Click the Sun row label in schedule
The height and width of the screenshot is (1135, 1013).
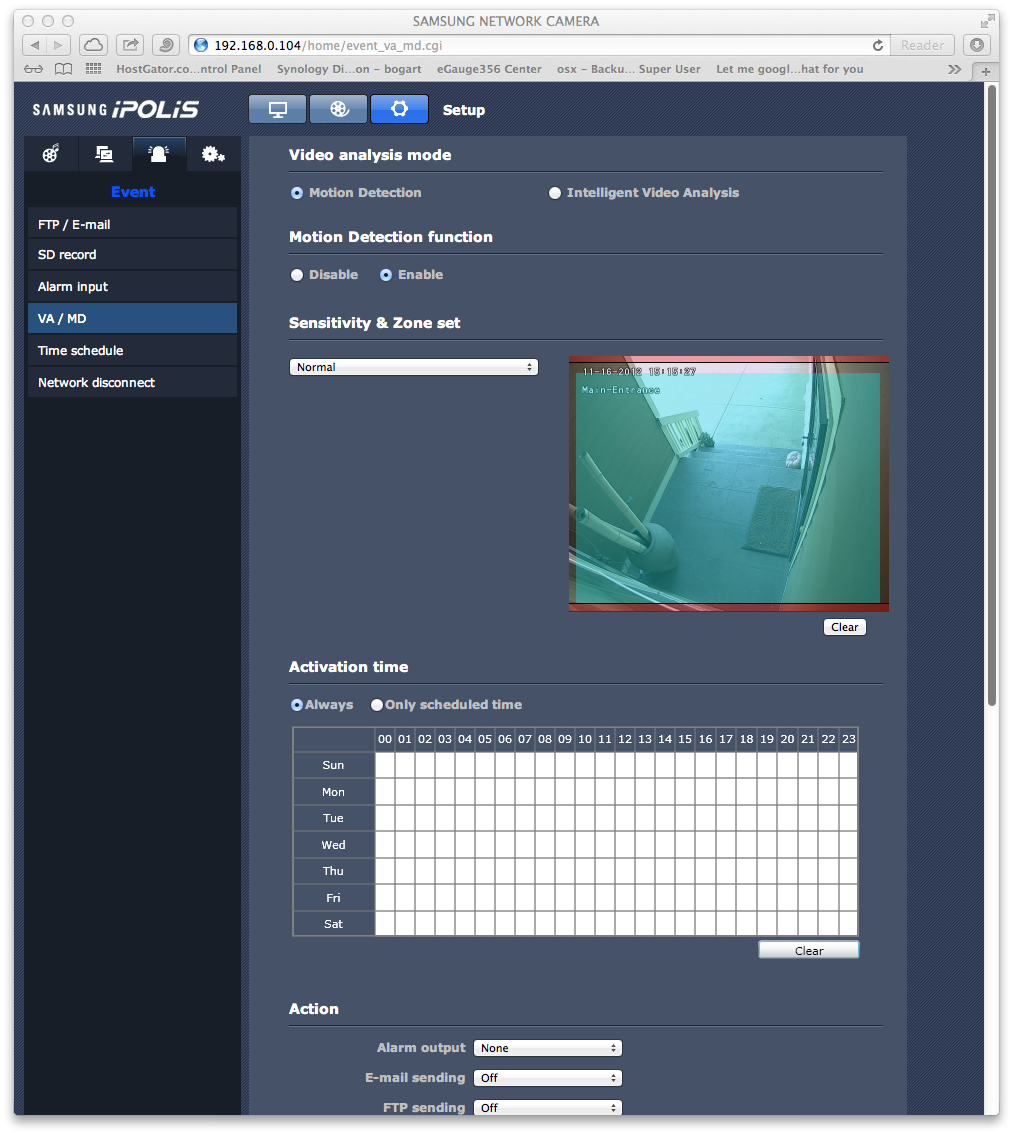click(x=334, y=765)
